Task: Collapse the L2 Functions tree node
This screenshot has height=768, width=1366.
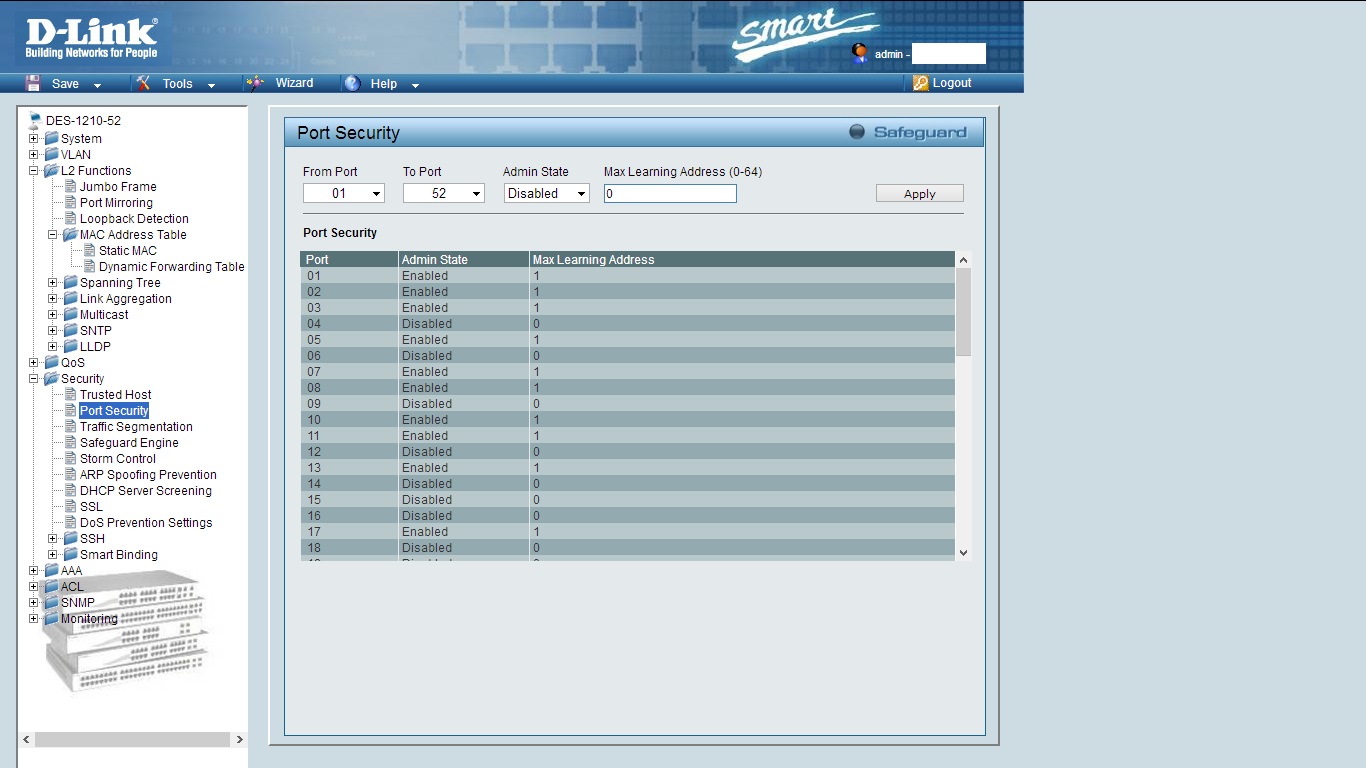Action: 33,170
